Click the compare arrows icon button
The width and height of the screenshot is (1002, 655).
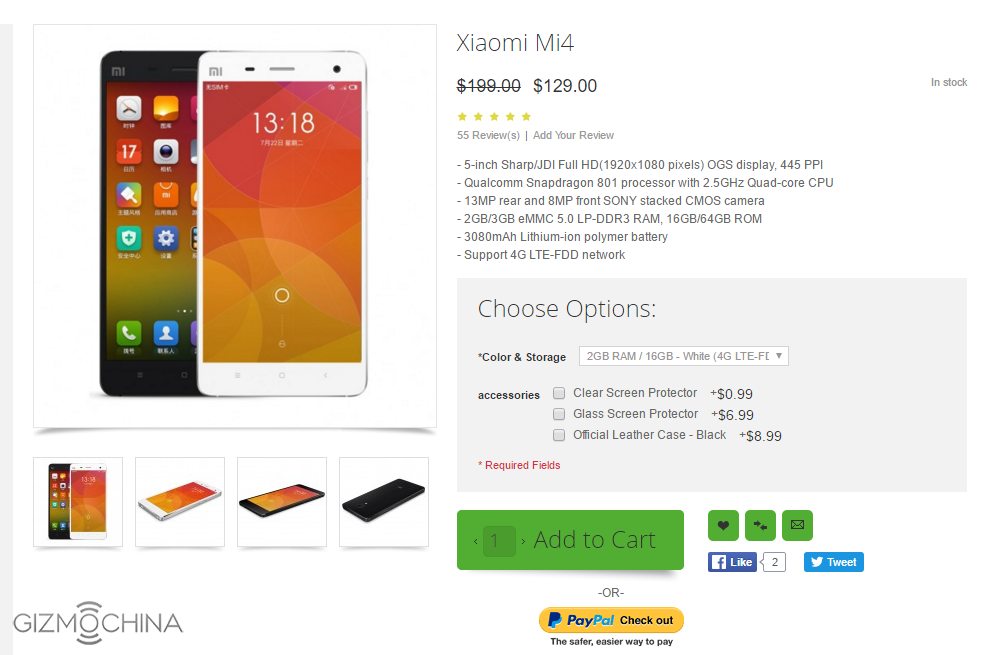[x=760, y=525]
